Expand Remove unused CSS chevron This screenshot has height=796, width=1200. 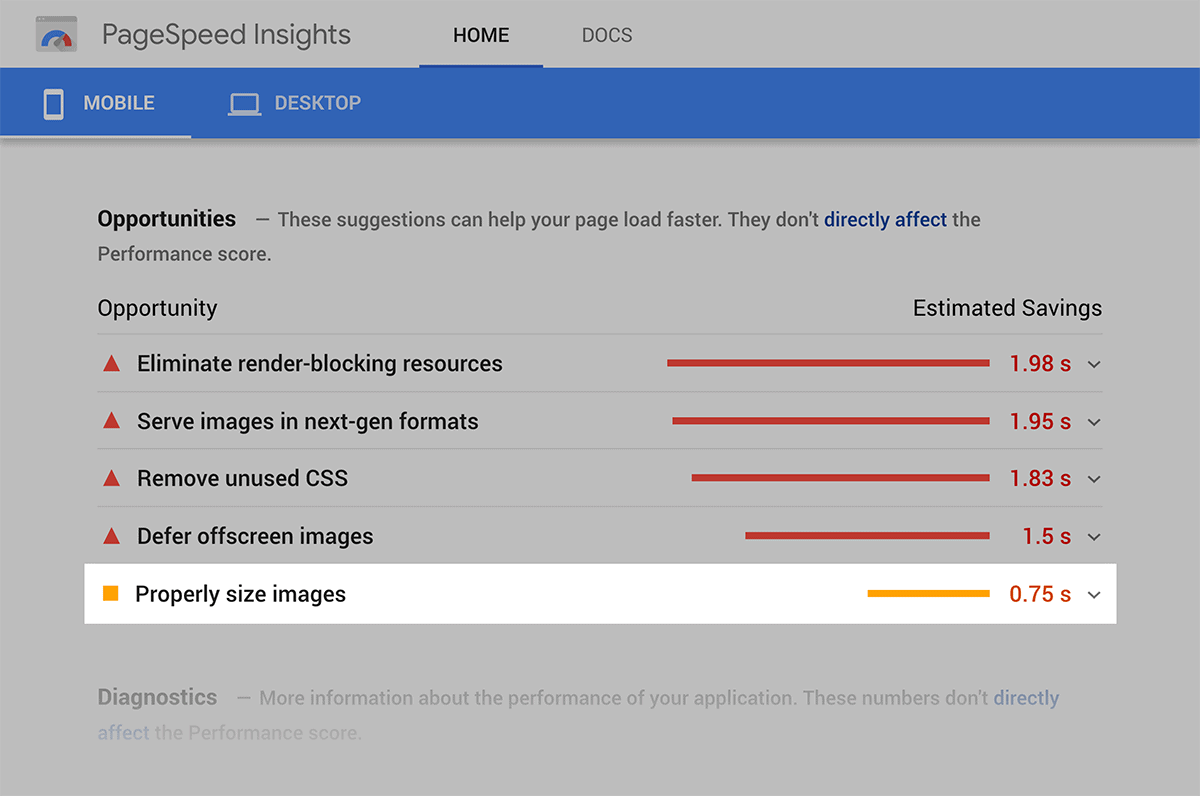point(1094,480)
